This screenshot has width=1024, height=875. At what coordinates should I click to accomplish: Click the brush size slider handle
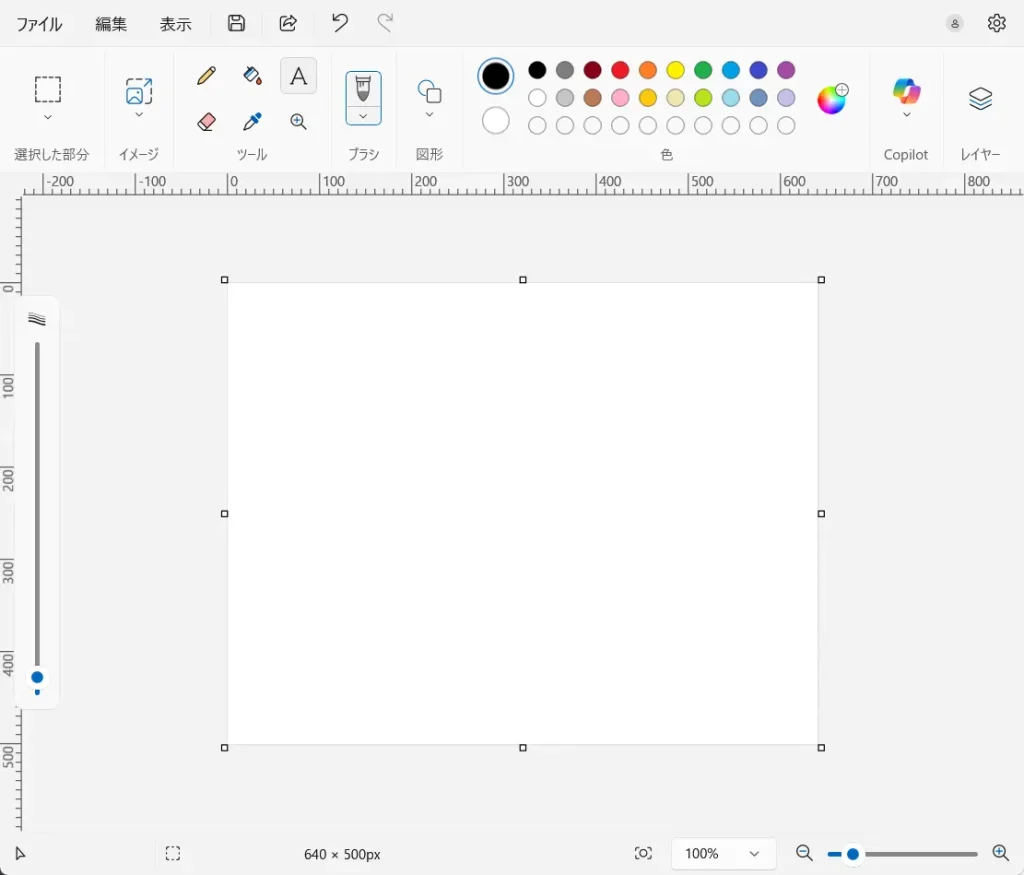[37, 677]
